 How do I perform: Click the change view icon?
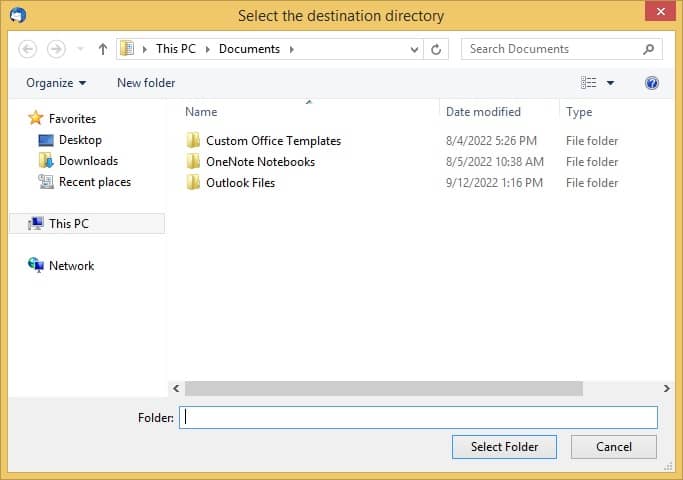[x=589, y=83]
